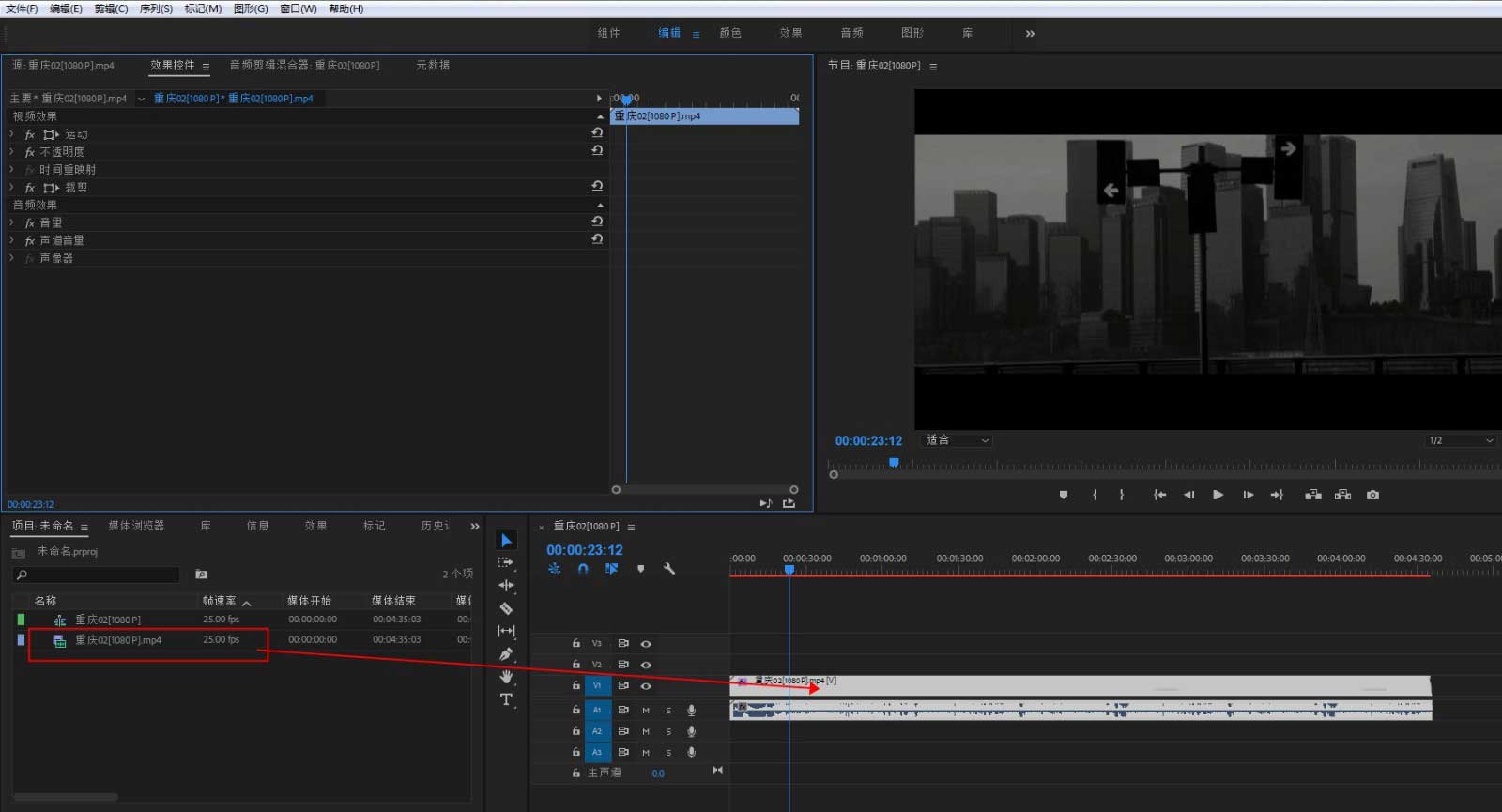This screenshot has height=812, width=1502.
Task: Select the Track Select Forward tool
Action: 506,563
